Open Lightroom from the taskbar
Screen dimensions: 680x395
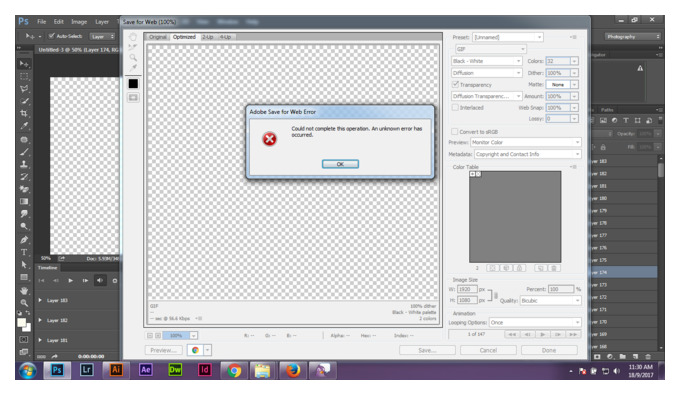click(x=86, y=370)
